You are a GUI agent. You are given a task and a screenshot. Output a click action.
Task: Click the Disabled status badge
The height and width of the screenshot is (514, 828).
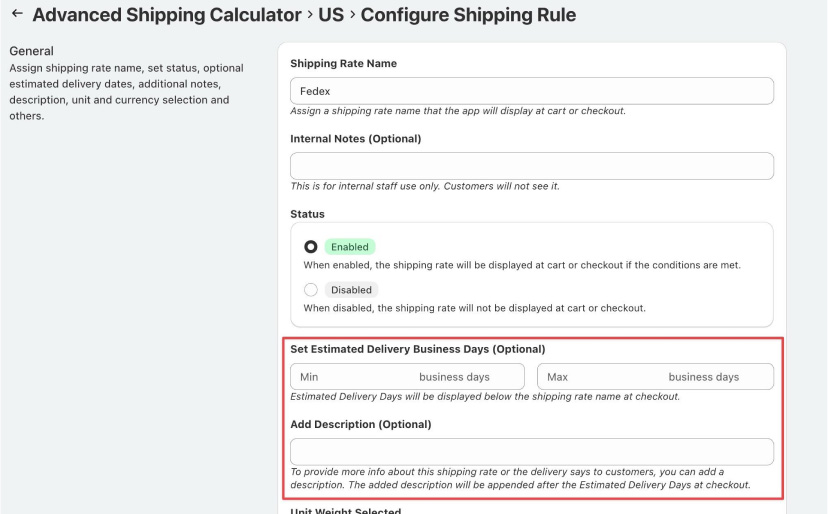351,289
